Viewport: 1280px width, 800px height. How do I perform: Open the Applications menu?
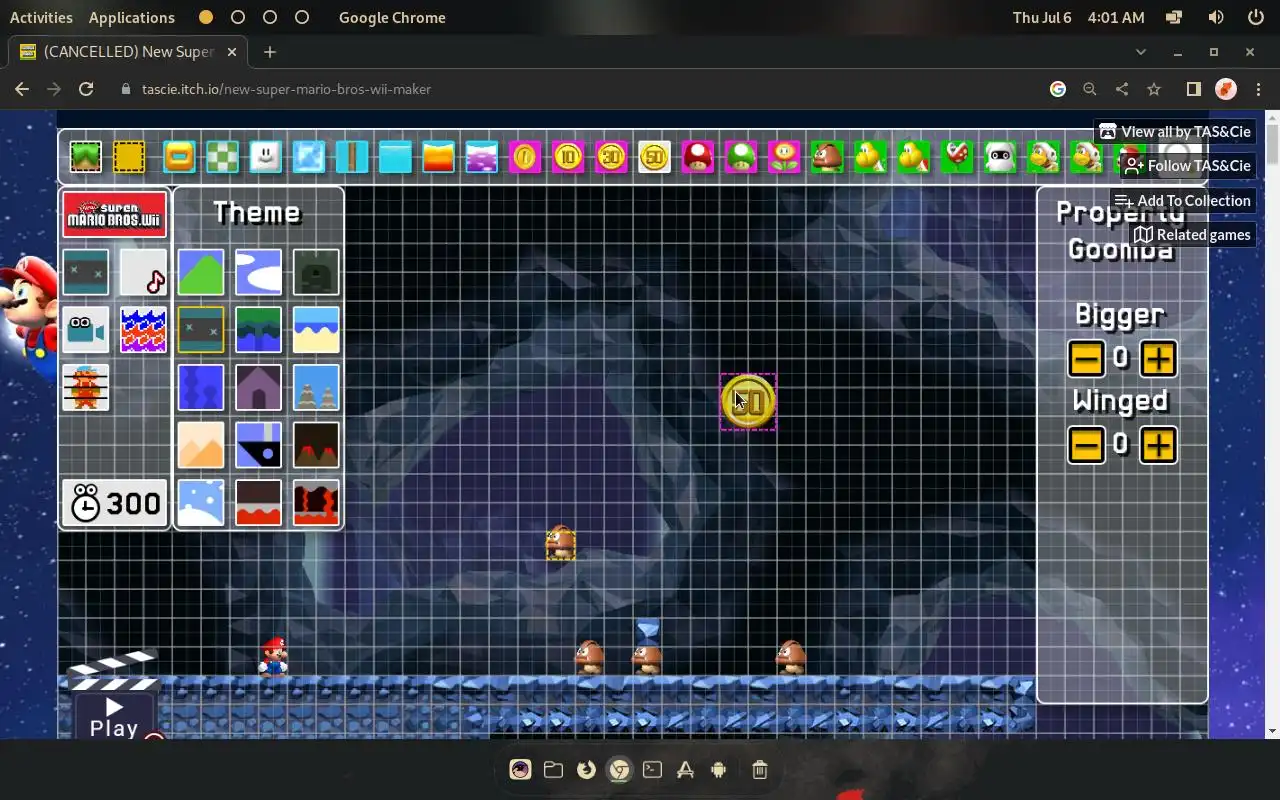[131, 17]
